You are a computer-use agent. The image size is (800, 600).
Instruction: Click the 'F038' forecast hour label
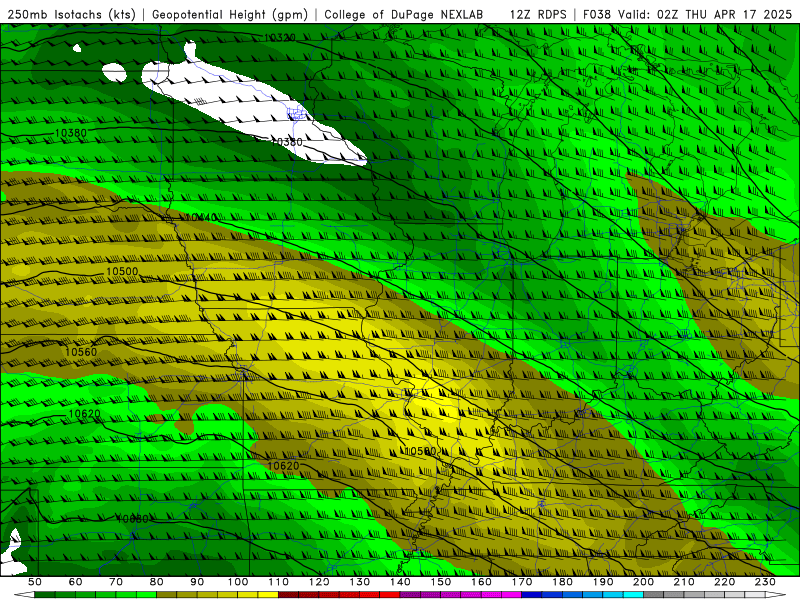pyautogui.click(x=598, y=15)
